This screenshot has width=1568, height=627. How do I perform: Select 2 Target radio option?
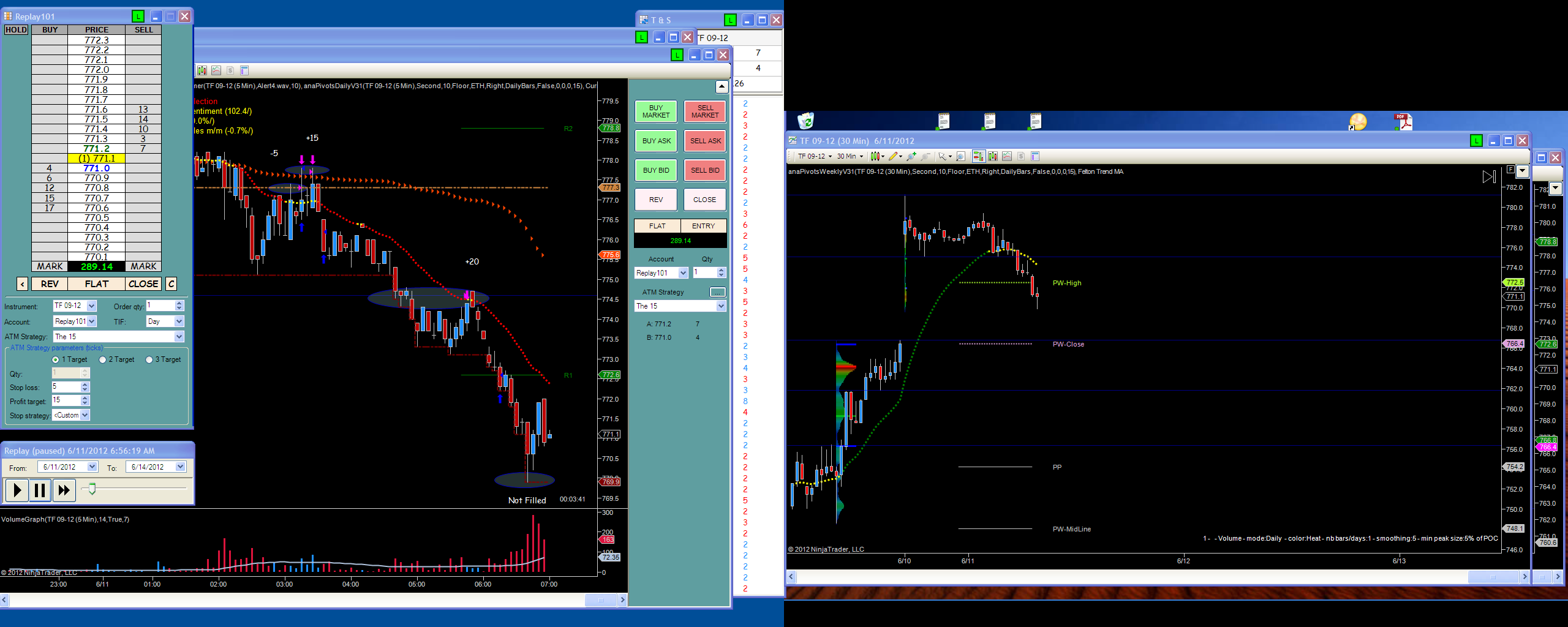102,360
